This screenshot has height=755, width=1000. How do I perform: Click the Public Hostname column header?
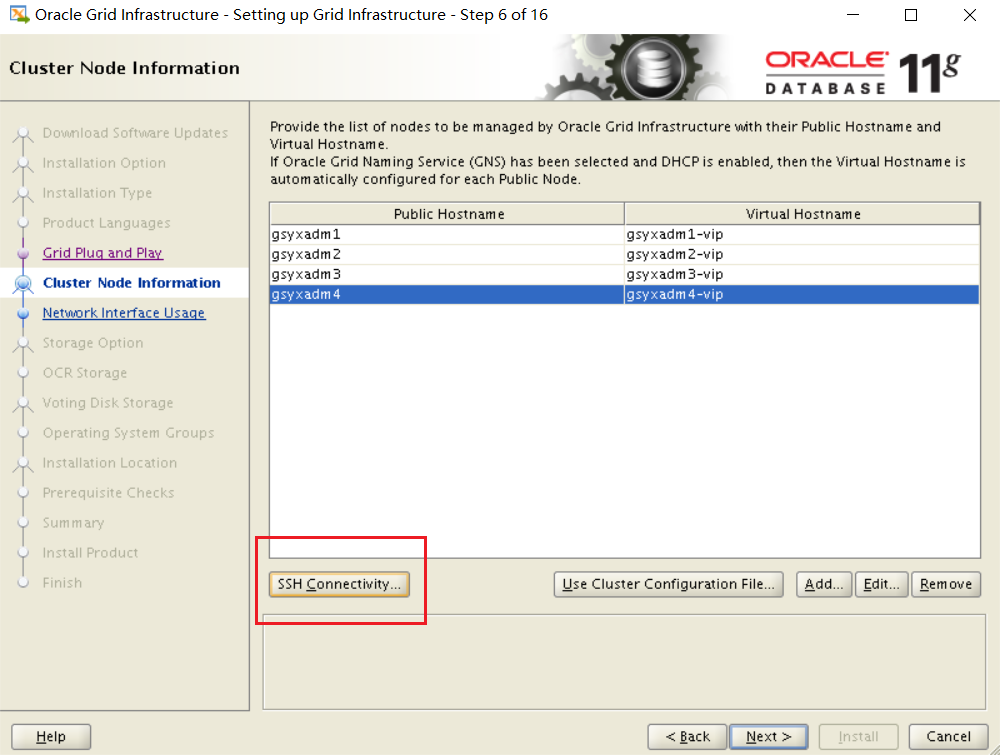tap(448, 214)
